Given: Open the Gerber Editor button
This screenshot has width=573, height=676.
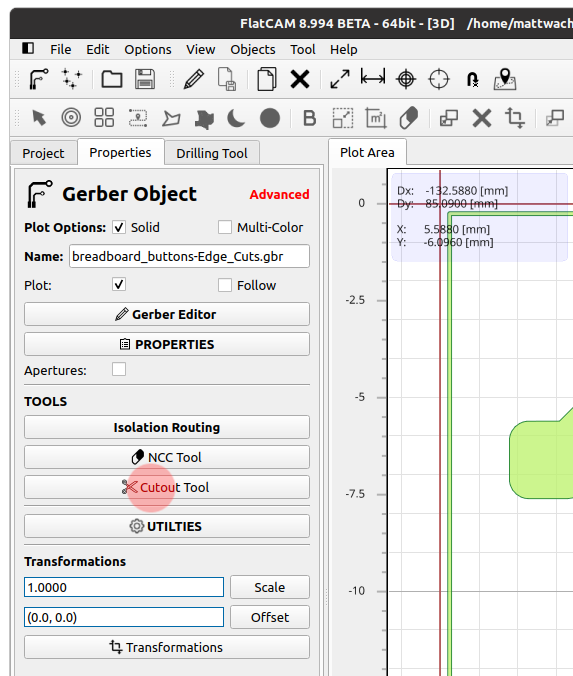Looking at the screenshot, I should (x=167, y=314).
